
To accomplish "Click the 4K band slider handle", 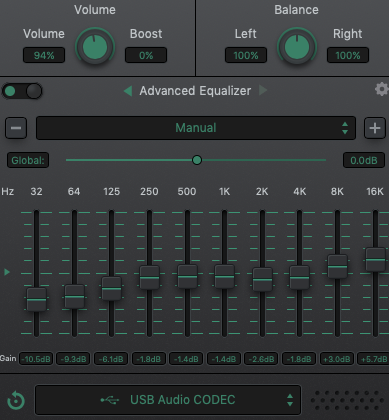I will [299, 277].
